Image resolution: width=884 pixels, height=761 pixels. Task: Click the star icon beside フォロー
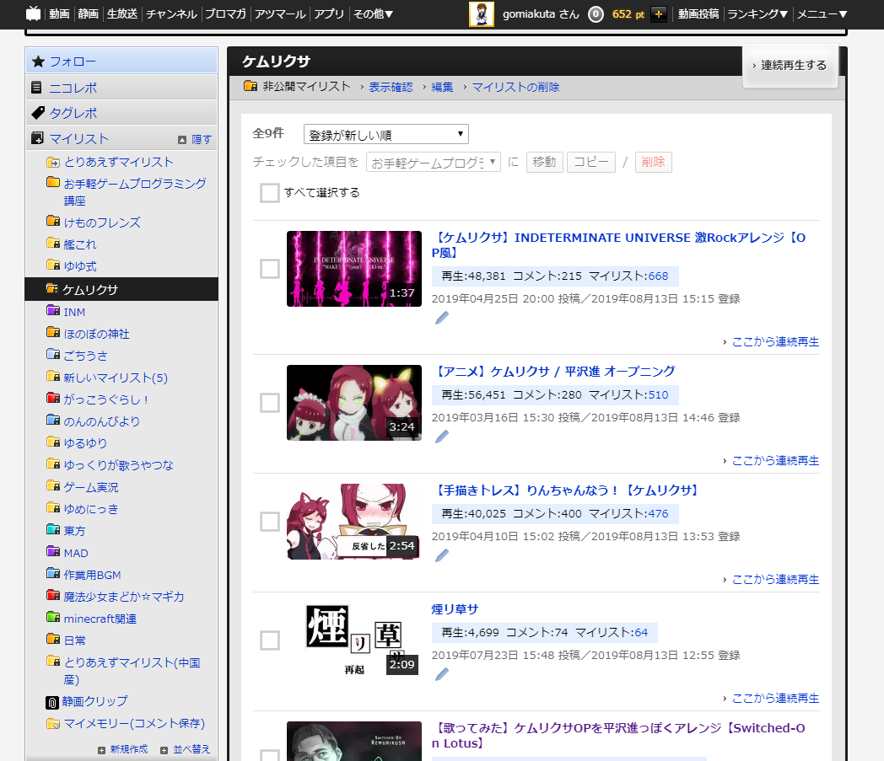click(x=38, y=61)
